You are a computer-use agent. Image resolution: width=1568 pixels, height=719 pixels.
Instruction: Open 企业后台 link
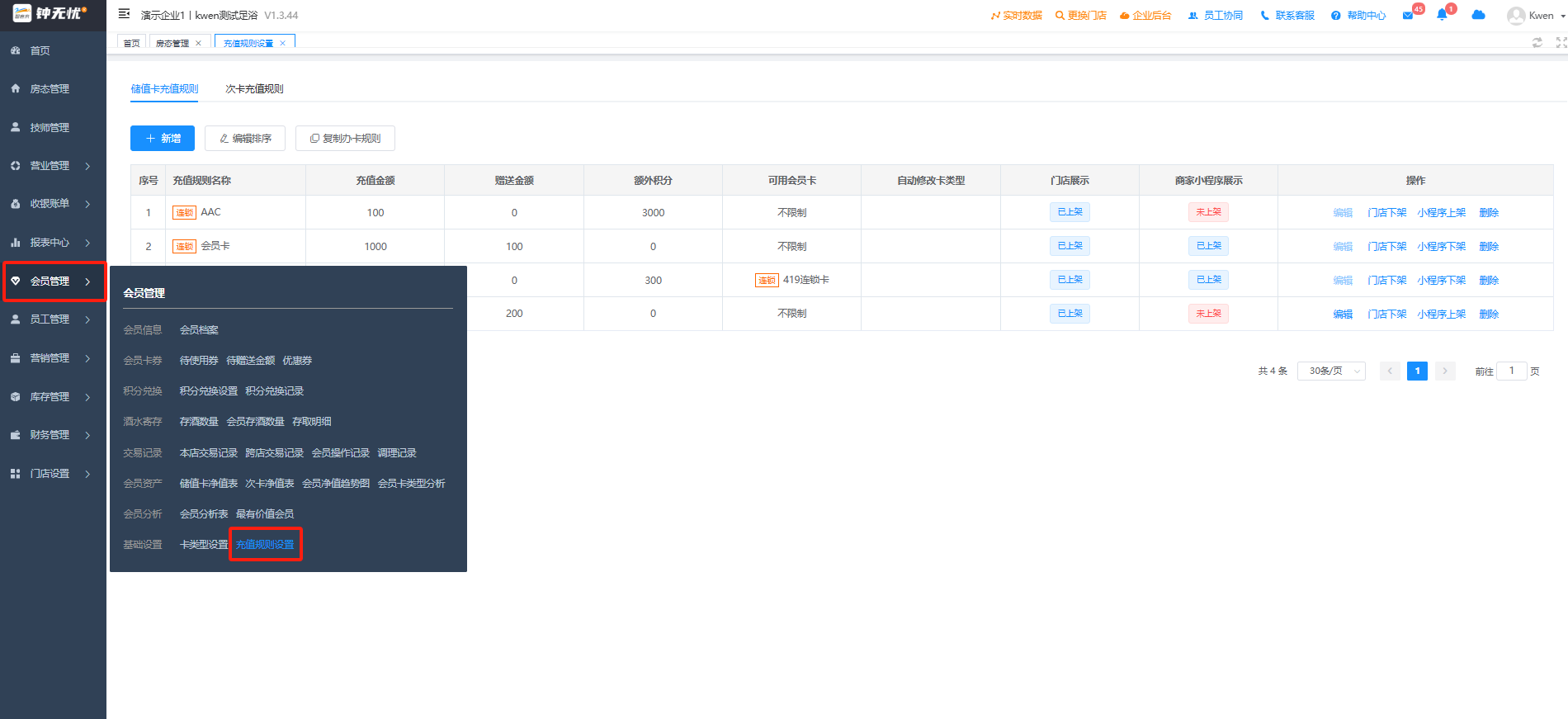(1145, 16)
